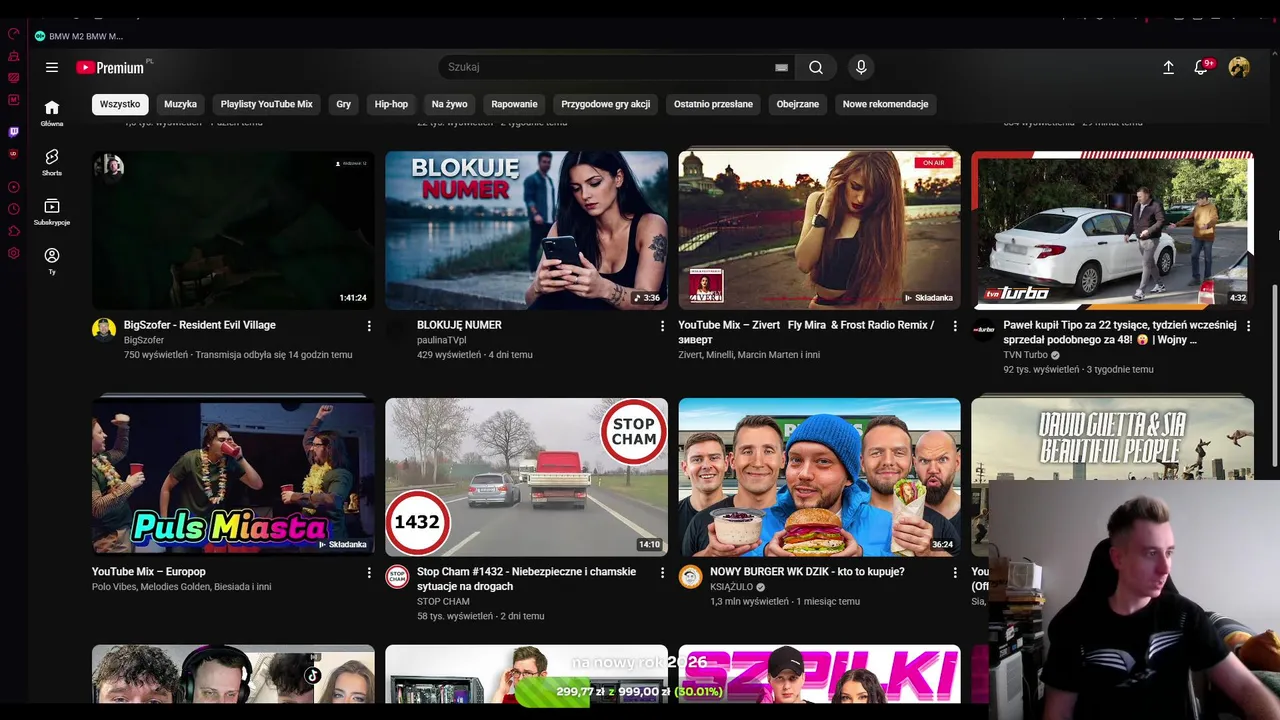Select Przygodowe gry akcji chip

[606, 104]
